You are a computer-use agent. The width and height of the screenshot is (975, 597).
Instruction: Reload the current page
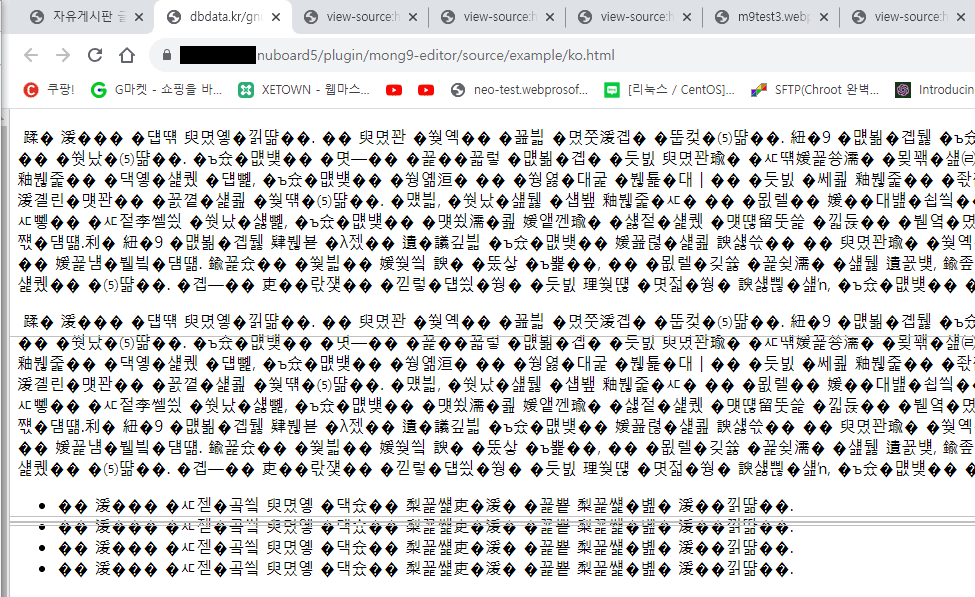(95, 55)
